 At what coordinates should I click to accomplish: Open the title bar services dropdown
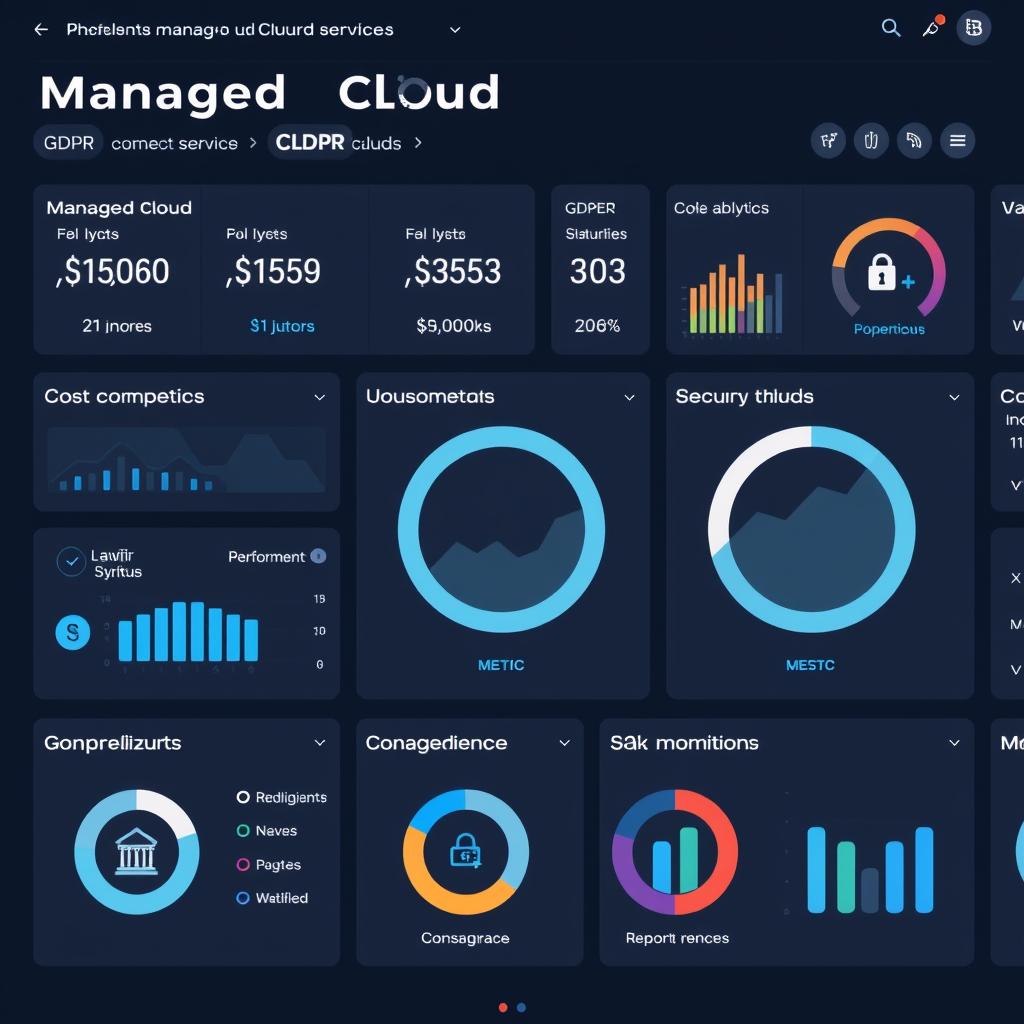coord(455,29)
